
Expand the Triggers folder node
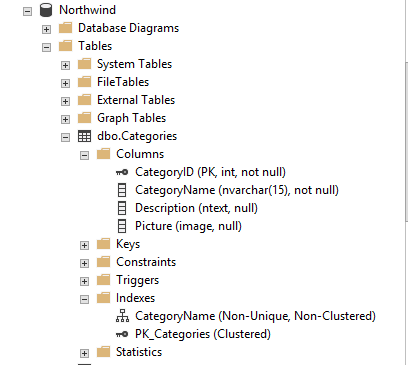pyautogui.click(x=84, y=281)
